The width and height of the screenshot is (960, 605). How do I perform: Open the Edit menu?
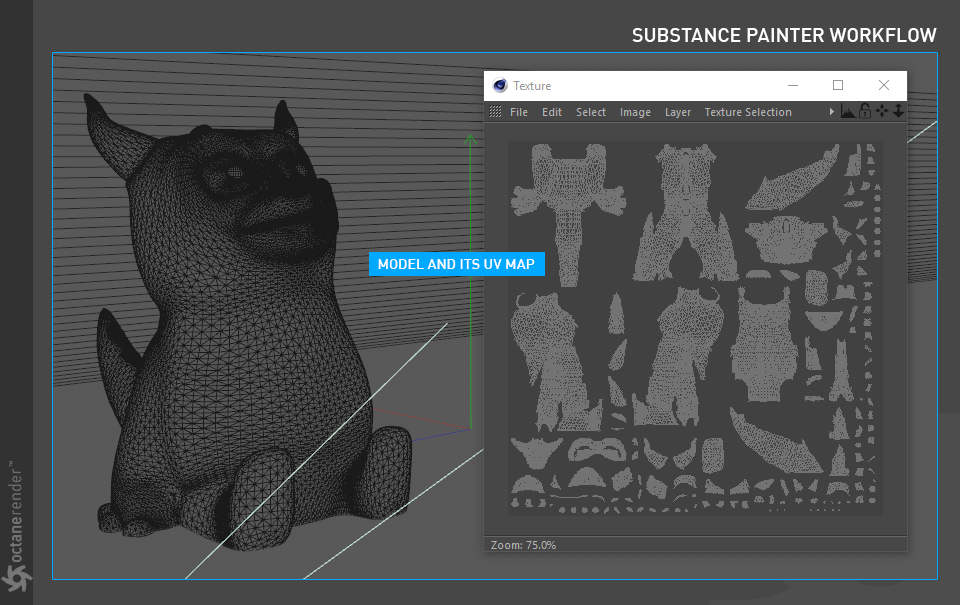coord(552,112)
